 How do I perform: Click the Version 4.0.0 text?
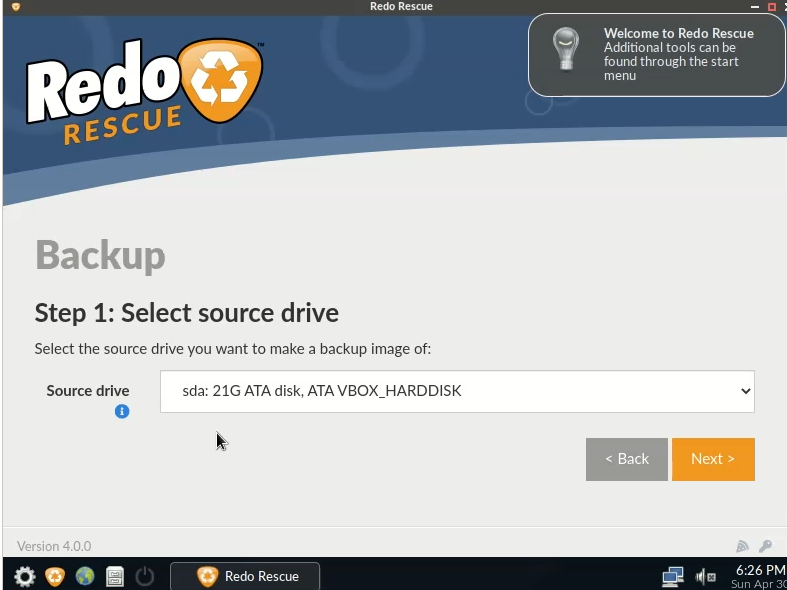coord(54,546)
